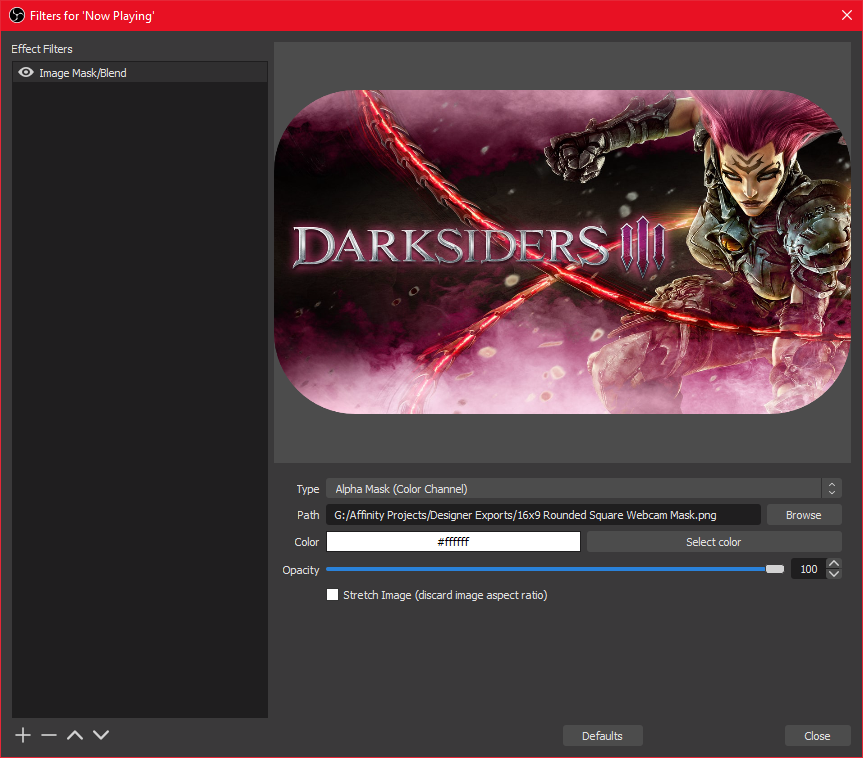Viewport: 863px width, 758px height.
Task: Open the Type dropdown for mask type
Action: 583,488
